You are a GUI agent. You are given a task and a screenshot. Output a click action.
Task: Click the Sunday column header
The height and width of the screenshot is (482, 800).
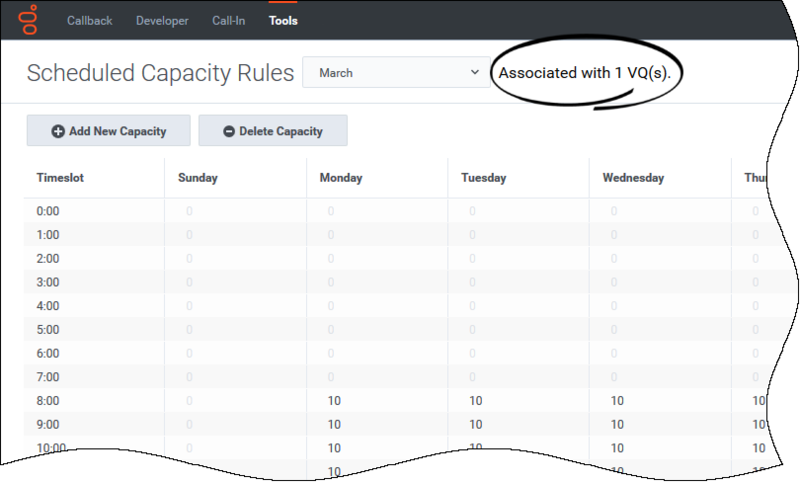198,178
